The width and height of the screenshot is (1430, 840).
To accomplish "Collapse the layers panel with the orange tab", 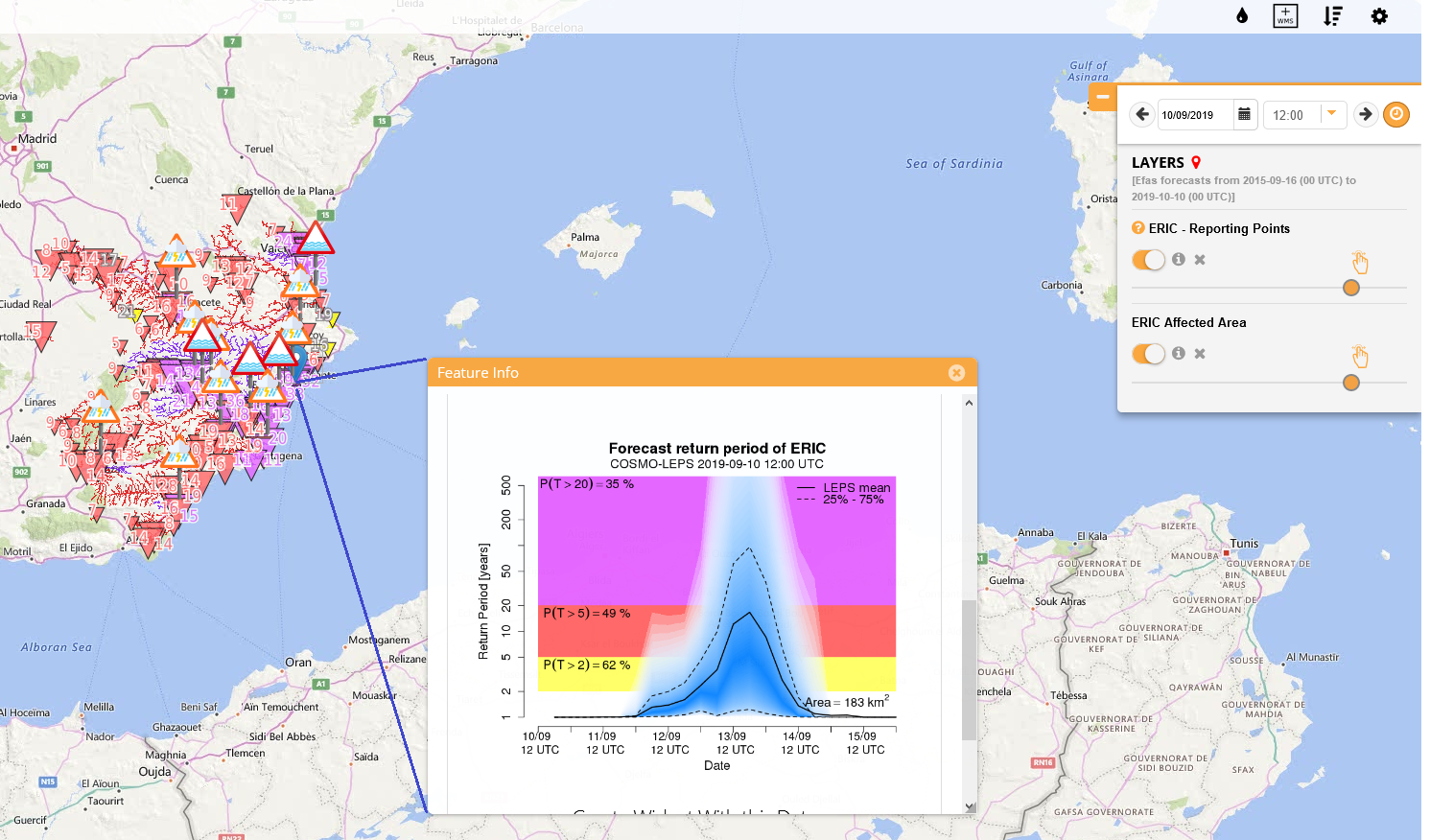I will (x=1103, y=97).
